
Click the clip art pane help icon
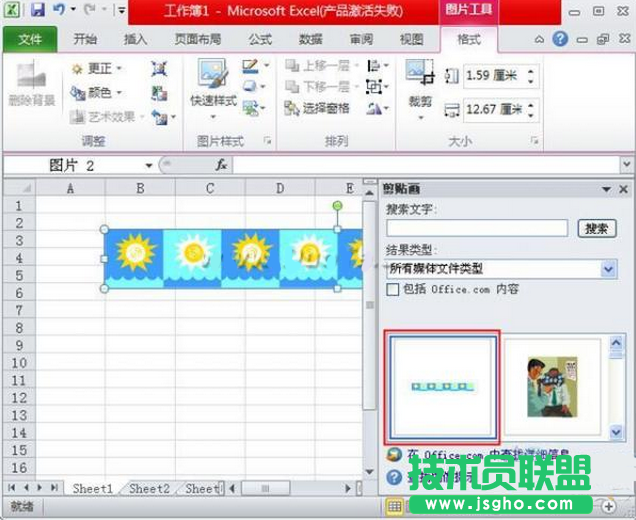[394, 478]
